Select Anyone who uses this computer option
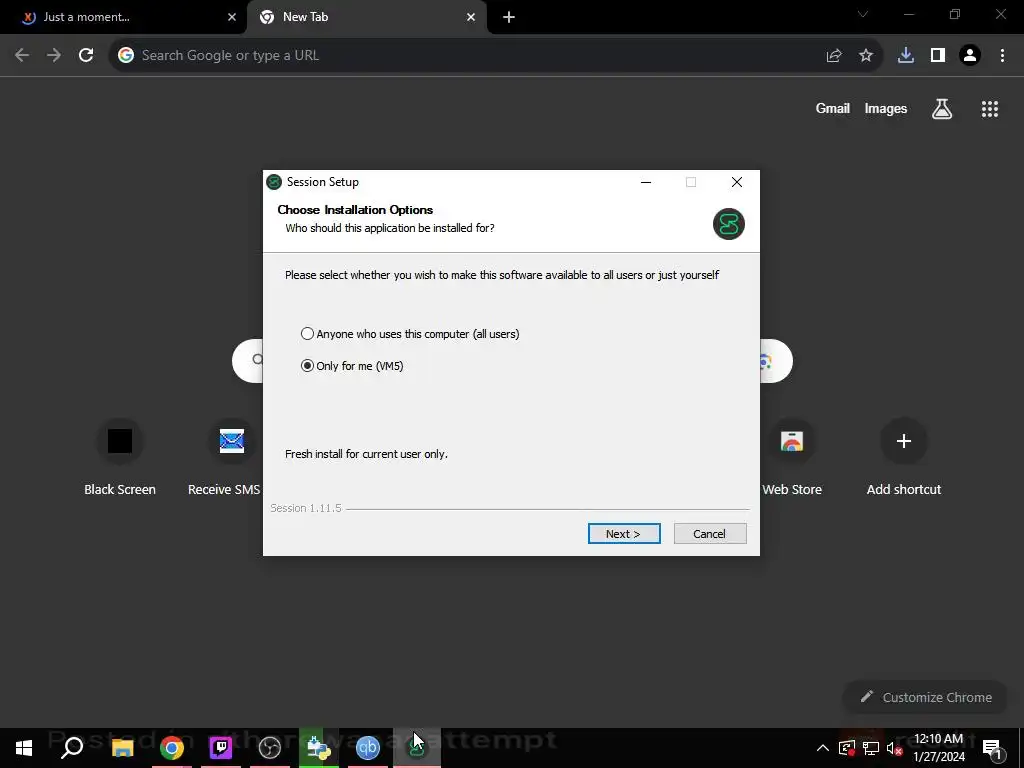The width and height of the screenshot is (1024, 768). pyautogui.click(x=410, y=334)
